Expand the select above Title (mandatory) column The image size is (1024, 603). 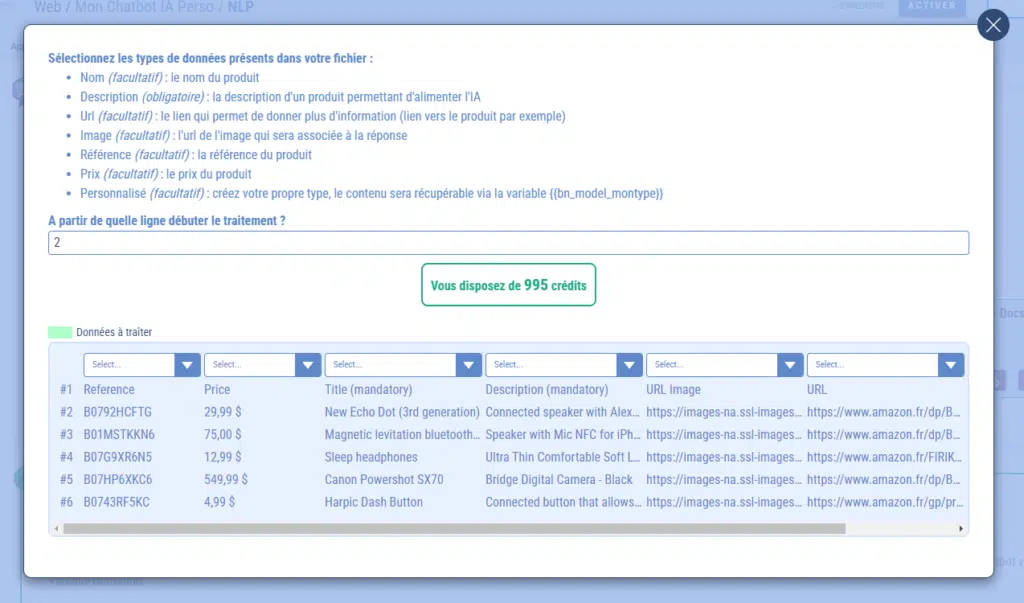(x=403, y=365)
